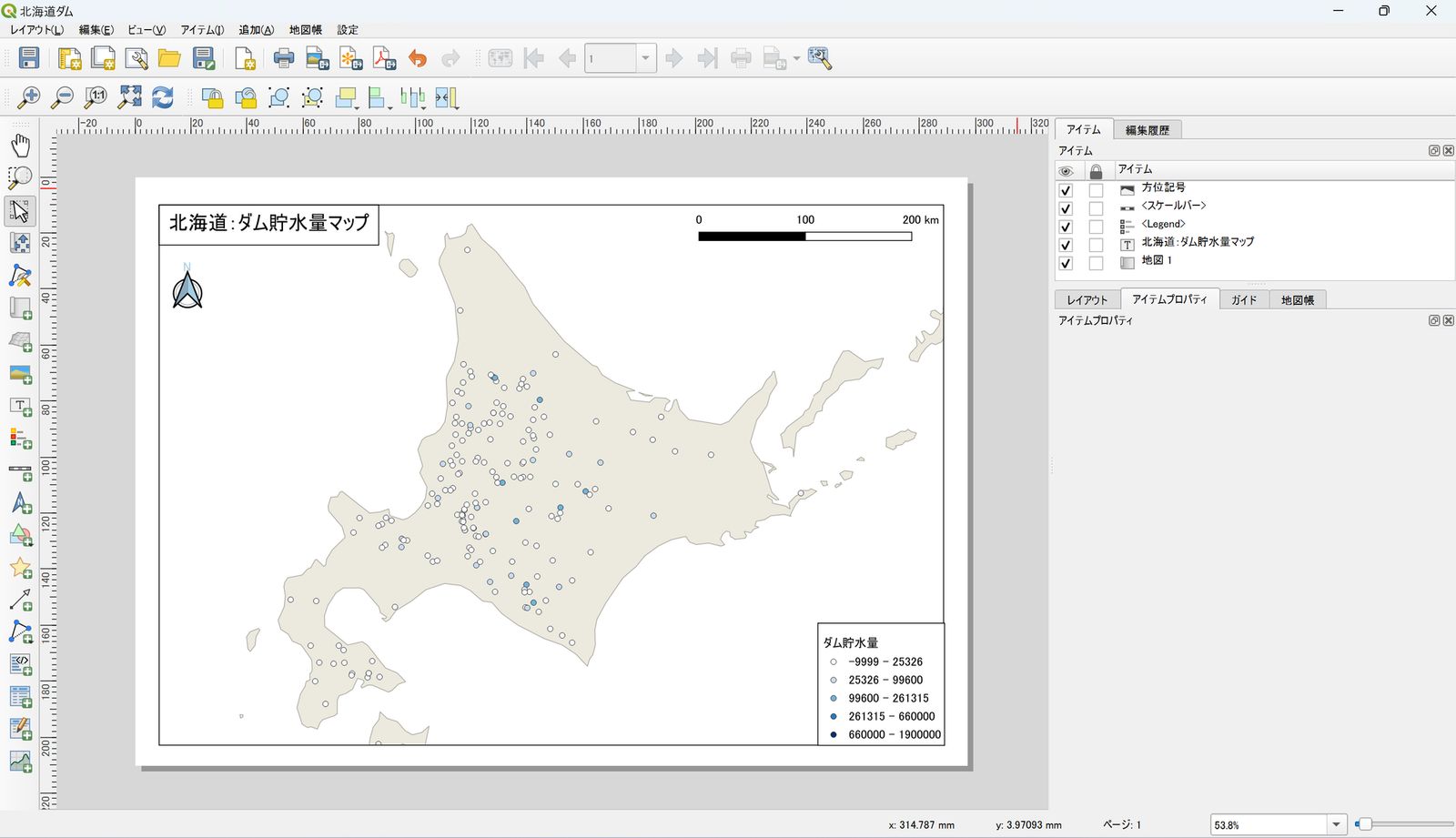This screenshot has width=1456, height=838.
Task: Open the folder icon to load a template
Action: [169, 58]
